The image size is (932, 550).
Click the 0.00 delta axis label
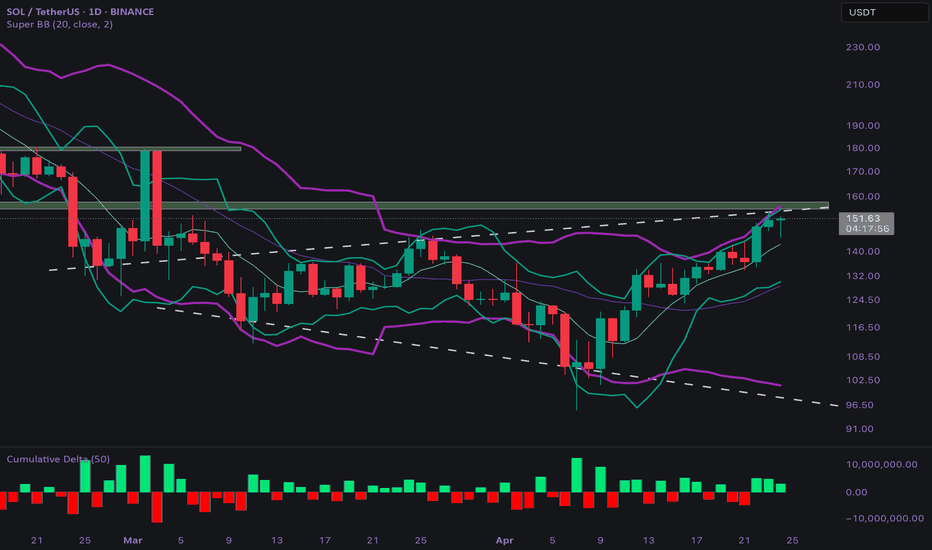tap(856, 492)
